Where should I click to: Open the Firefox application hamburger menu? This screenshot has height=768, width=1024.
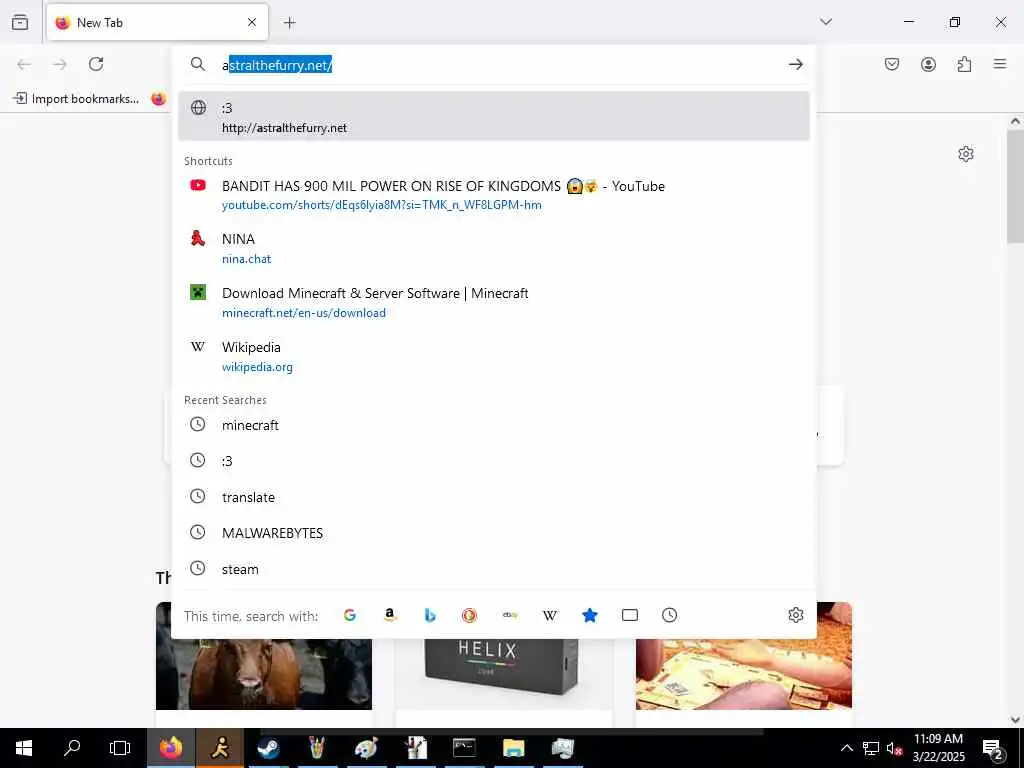click(x=1000, y=64)
